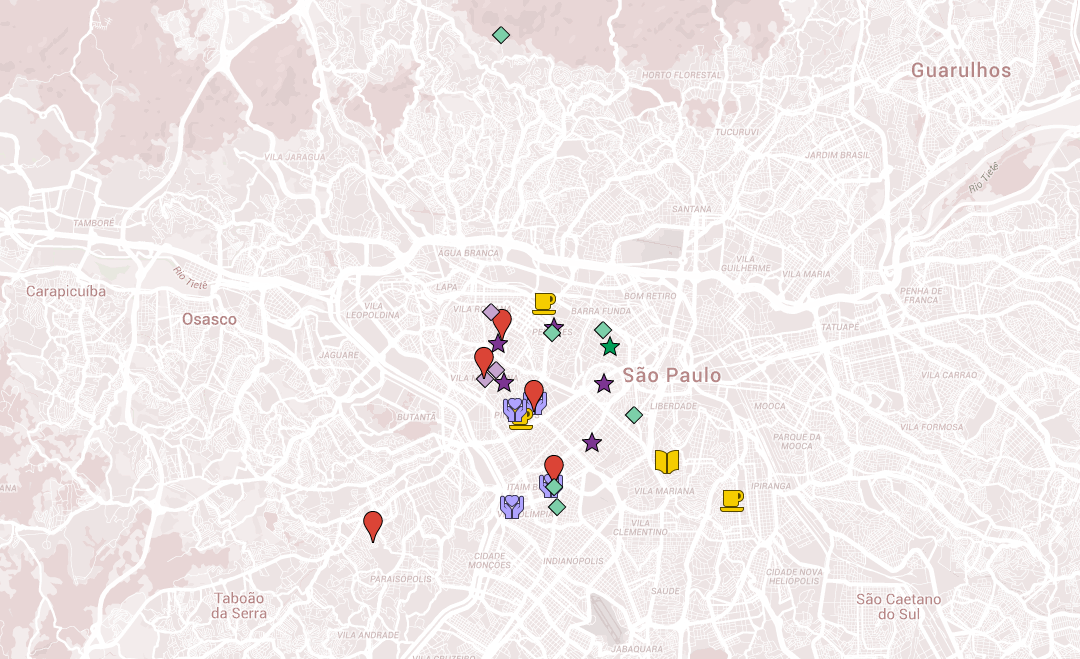The image size is (1080, 659).
Task: Select the Bom Retiro label
Action: 650,296
